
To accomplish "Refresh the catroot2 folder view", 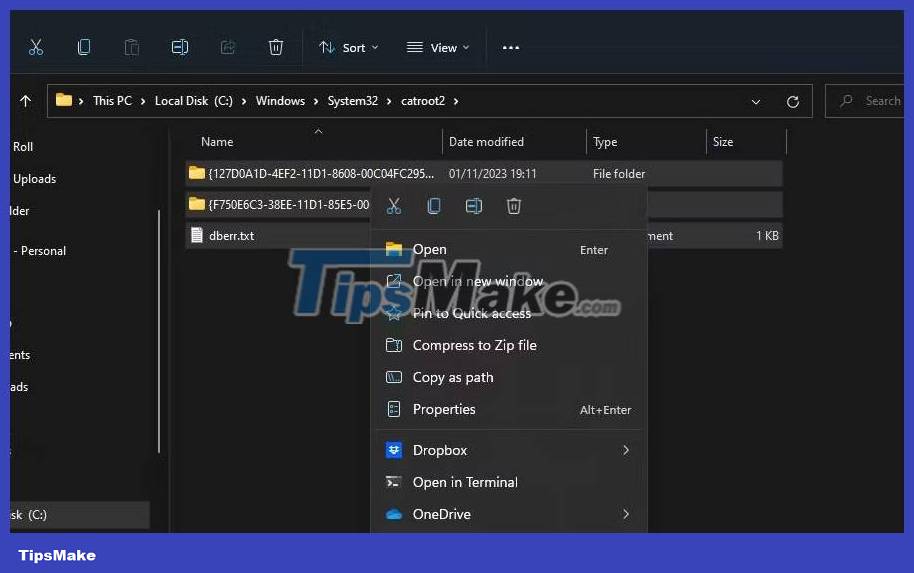I will point(793,102).
